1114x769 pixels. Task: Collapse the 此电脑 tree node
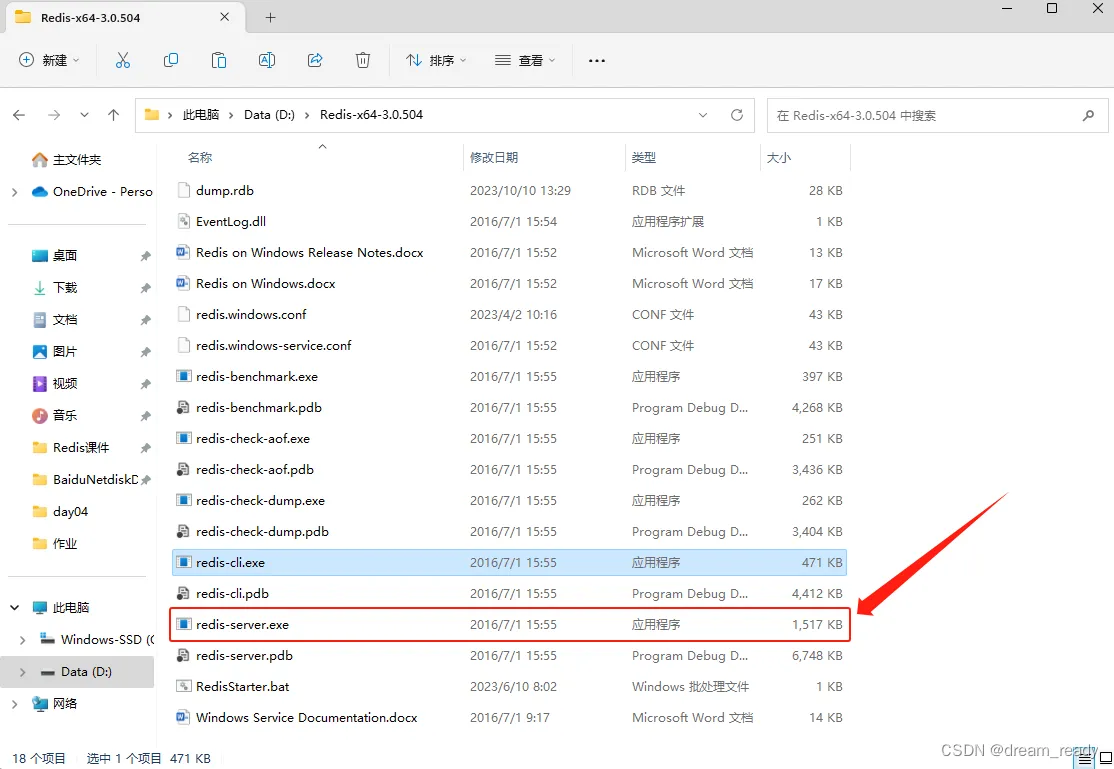pyautogui.click(x=14, y=608)
